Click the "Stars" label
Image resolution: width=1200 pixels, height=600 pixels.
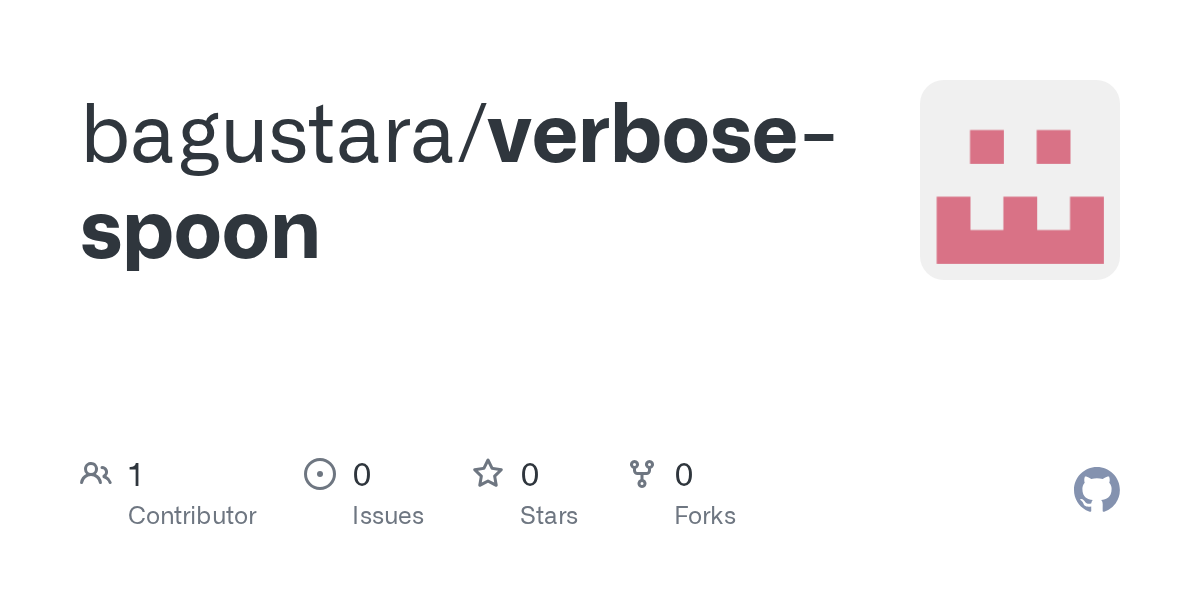pos(548,516)
